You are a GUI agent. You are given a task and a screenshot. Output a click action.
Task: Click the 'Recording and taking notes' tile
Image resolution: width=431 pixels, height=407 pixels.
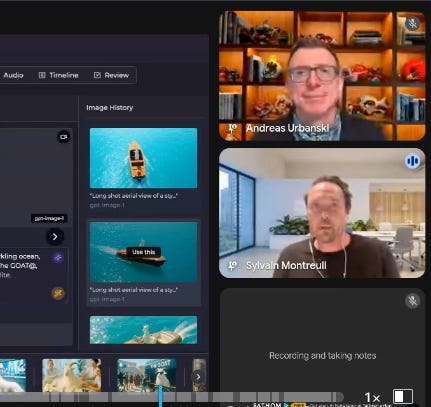click(x=322, y=347)
